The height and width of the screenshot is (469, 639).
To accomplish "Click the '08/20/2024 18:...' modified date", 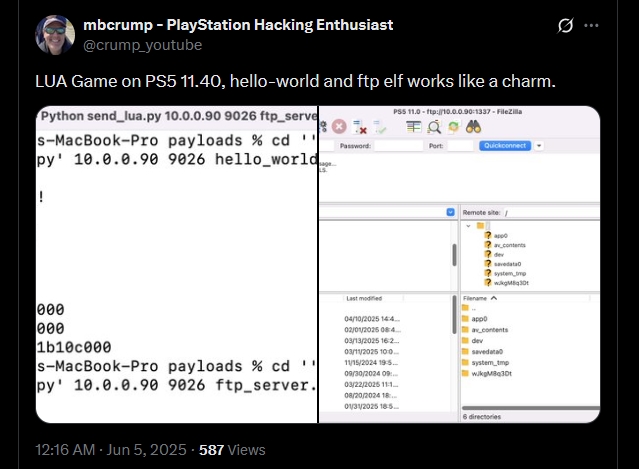I will 370,395.
